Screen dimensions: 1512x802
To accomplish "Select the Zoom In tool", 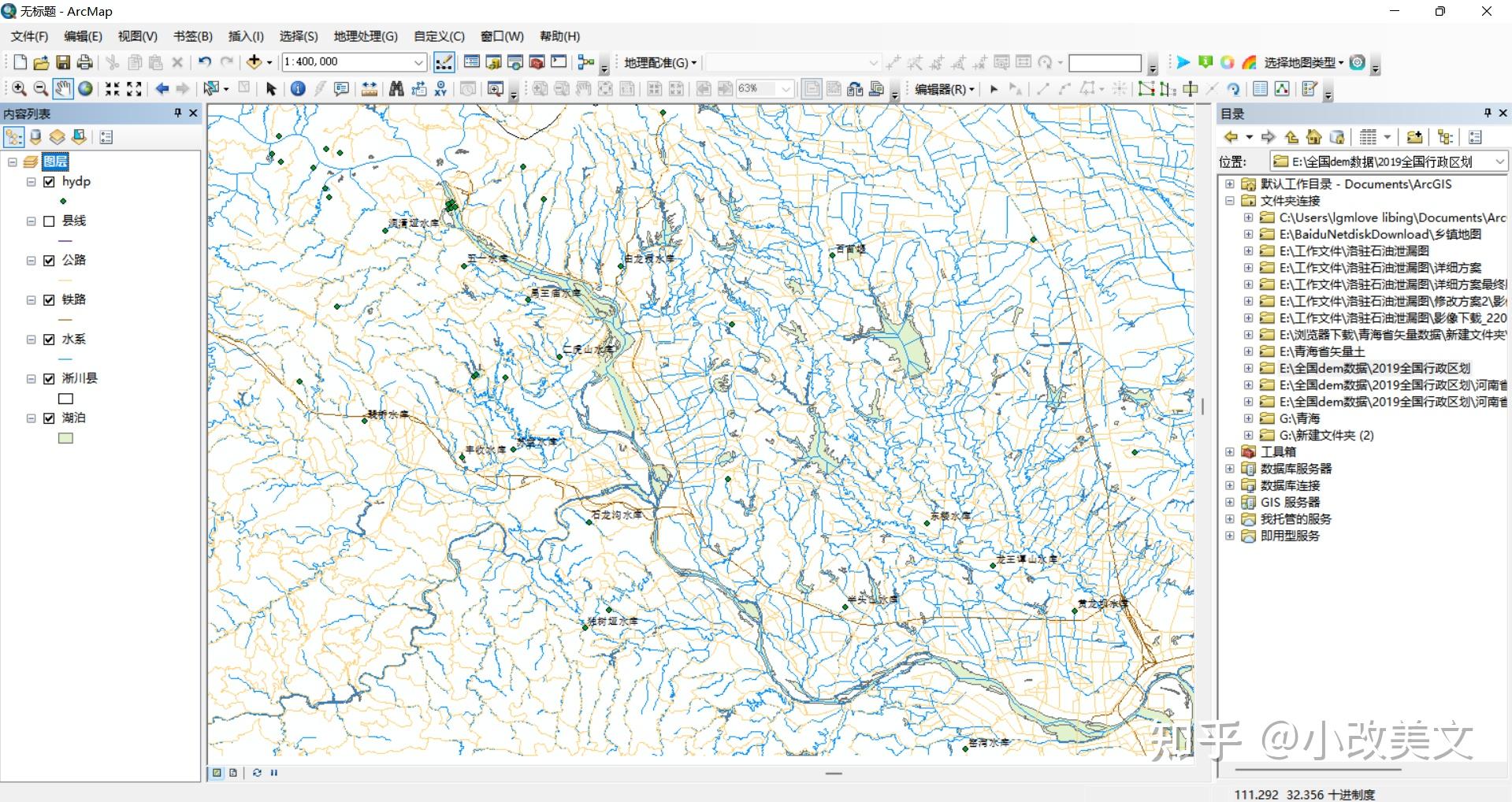I will (x=19, y=89).
